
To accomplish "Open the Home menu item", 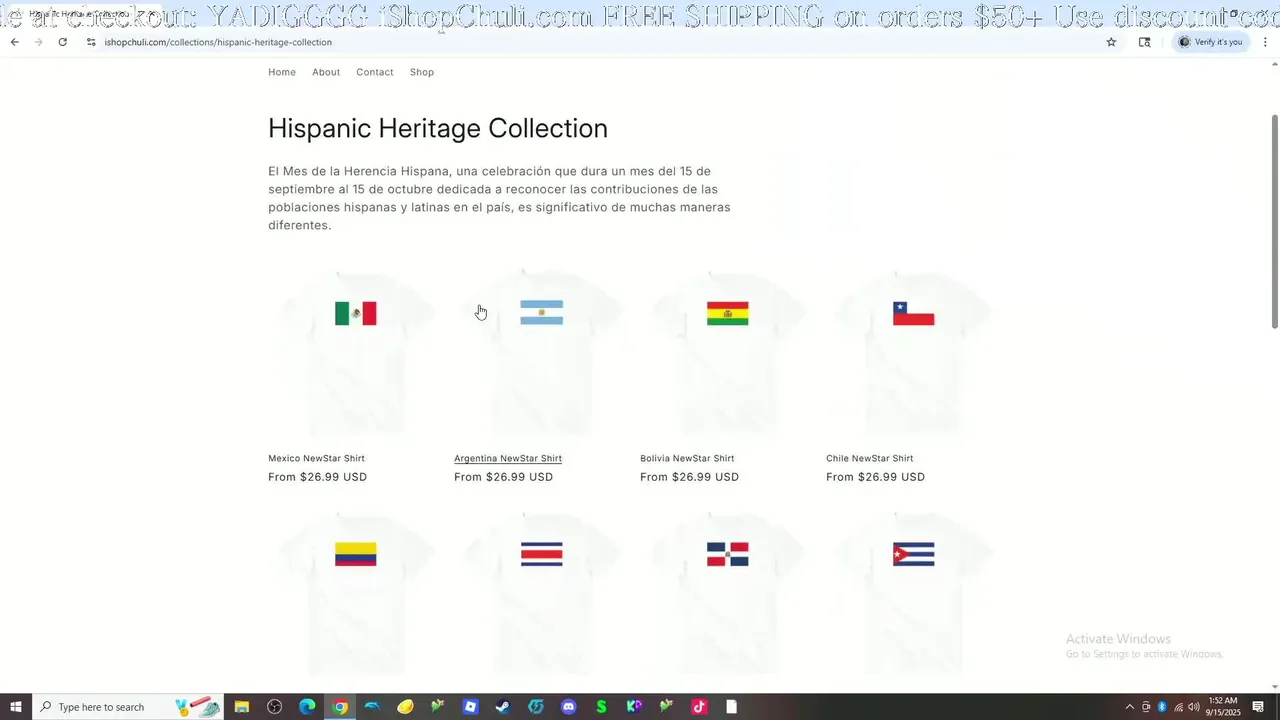I will tap(282, 72).
